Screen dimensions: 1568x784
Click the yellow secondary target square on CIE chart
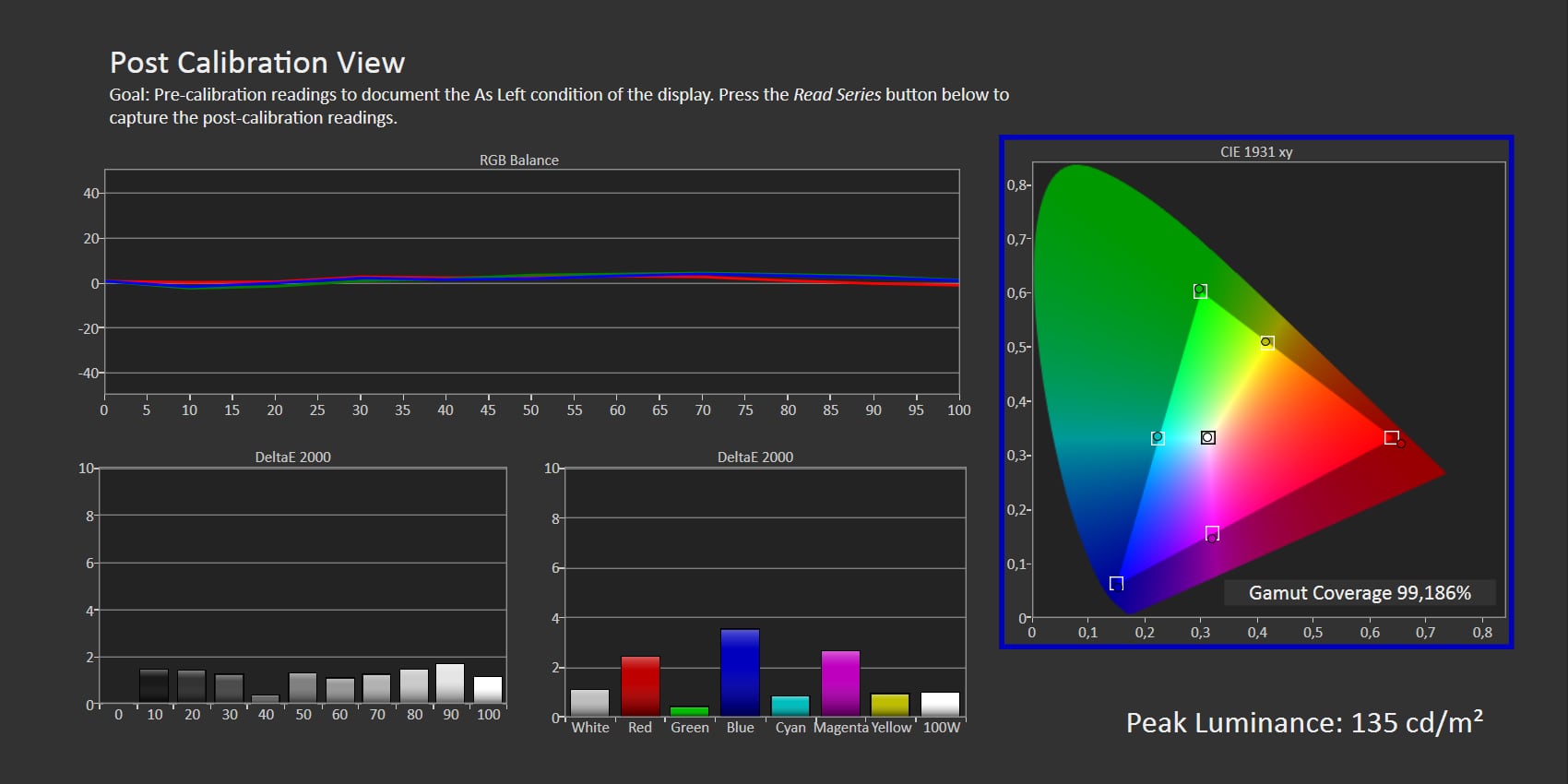click(x=1267, y=342)
